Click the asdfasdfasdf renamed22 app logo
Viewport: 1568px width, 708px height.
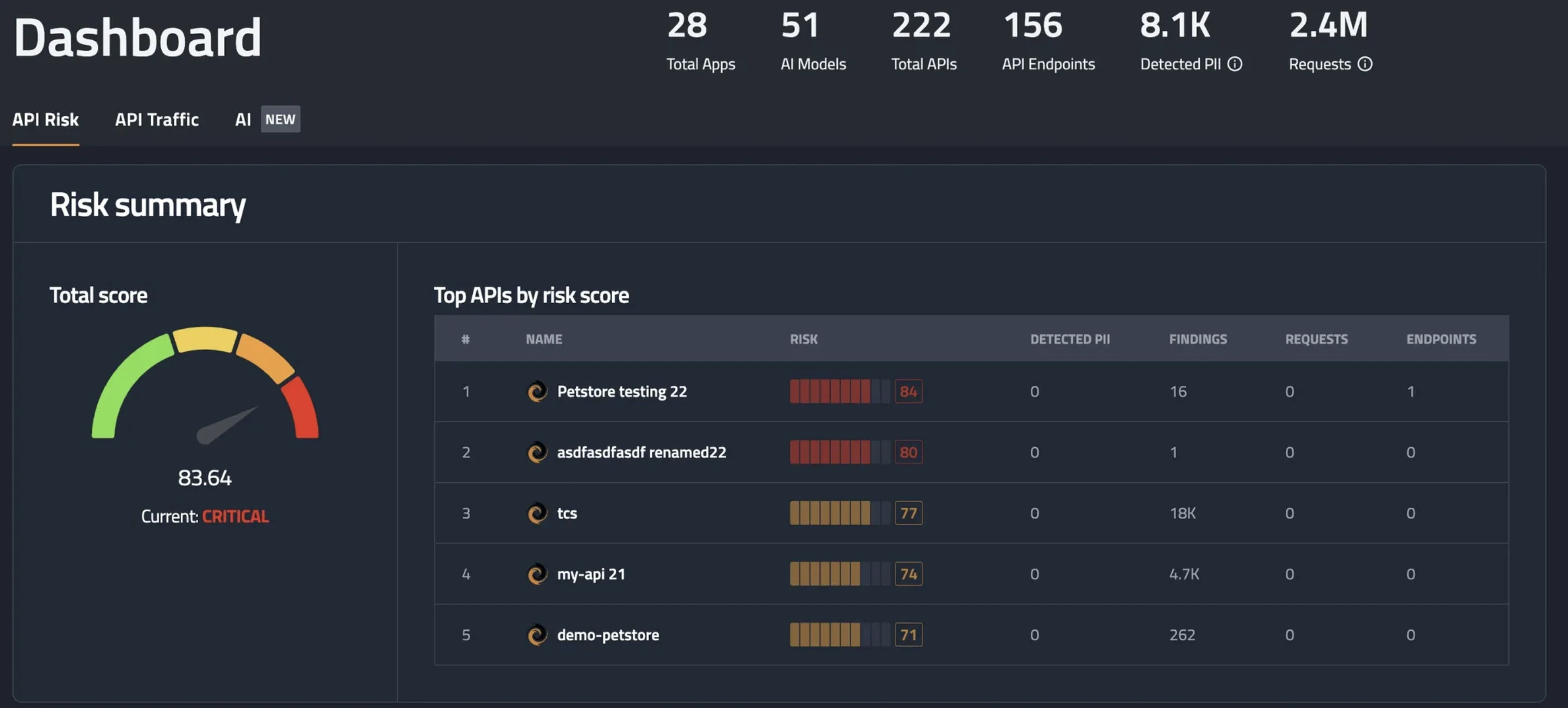pyautogui.click(x=538, y=452)
